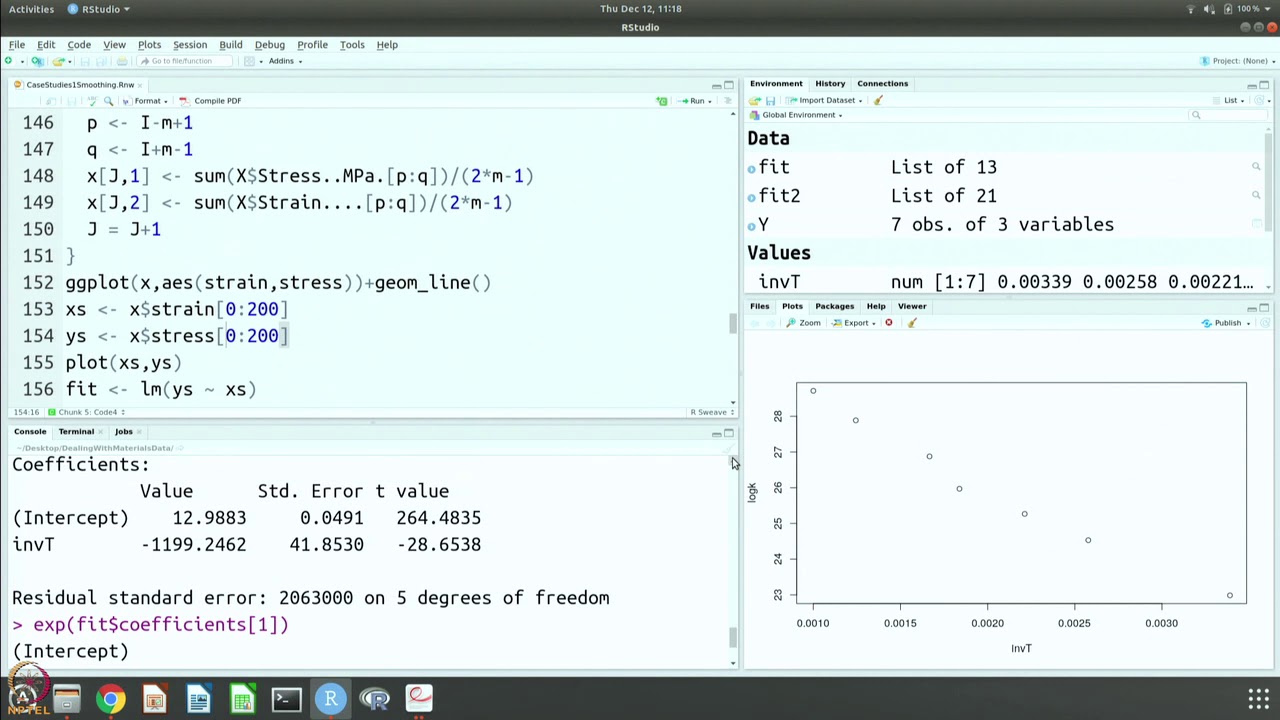This screenshot has width=1280, height=720.
Task: Switch to the Packages tab
Action: [x=834, y=306]
